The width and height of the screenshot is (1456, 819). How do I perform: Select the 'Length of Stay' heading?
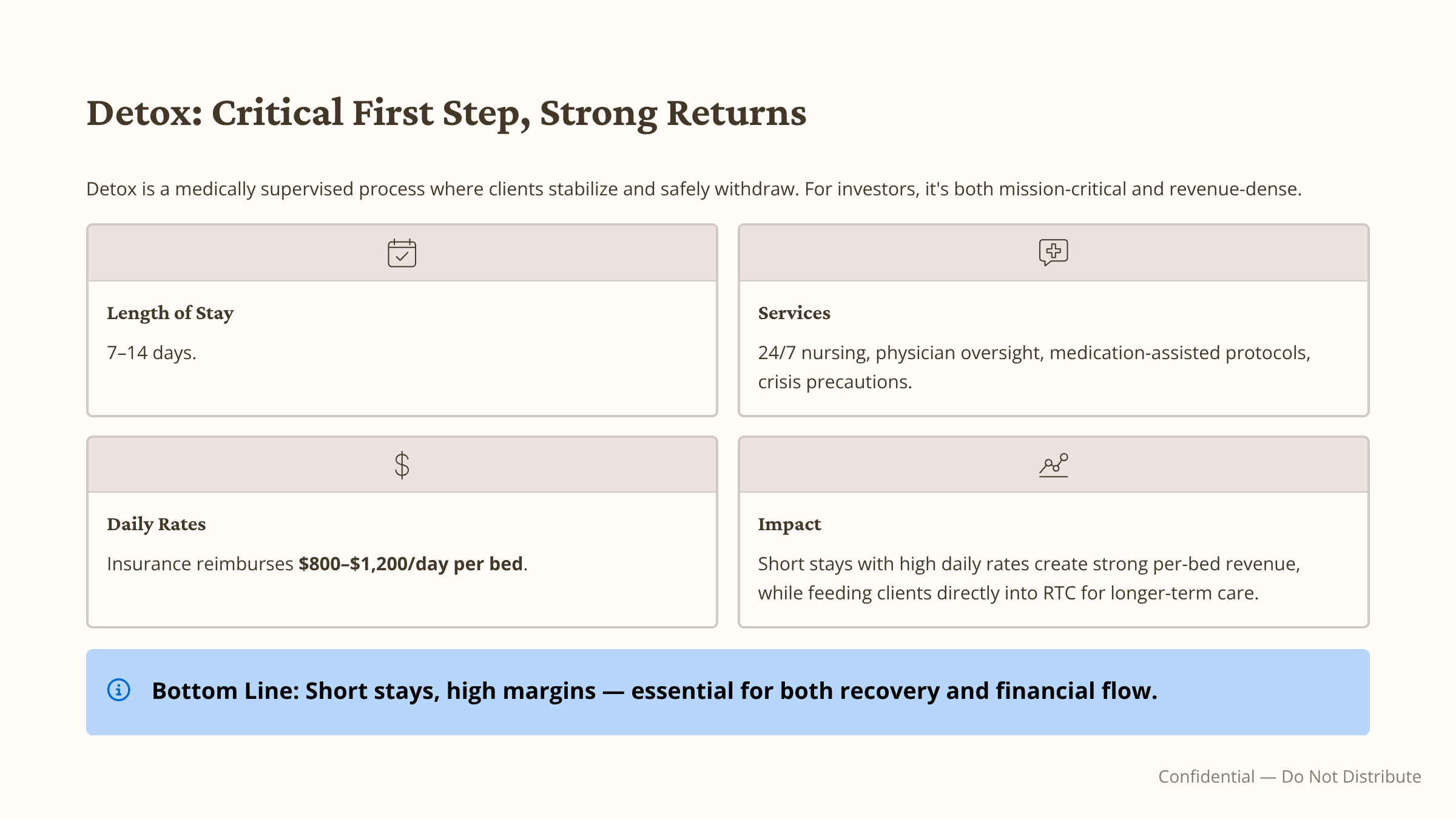point(170,313)
